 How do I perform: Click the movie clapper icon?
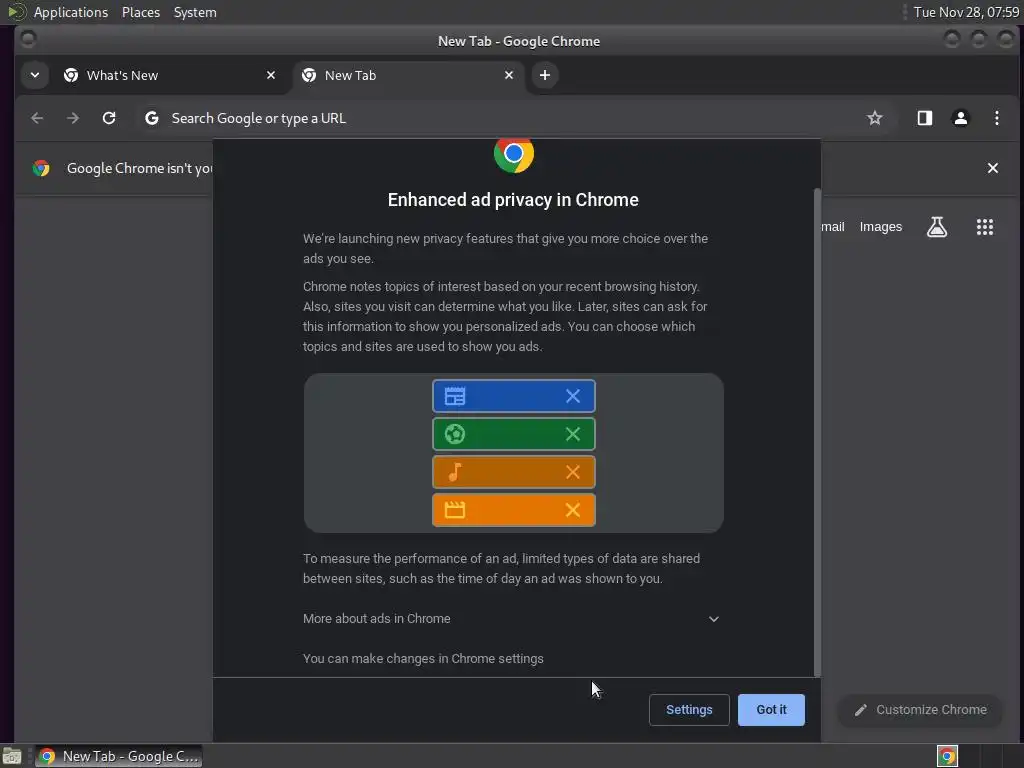tap(455, 509)
